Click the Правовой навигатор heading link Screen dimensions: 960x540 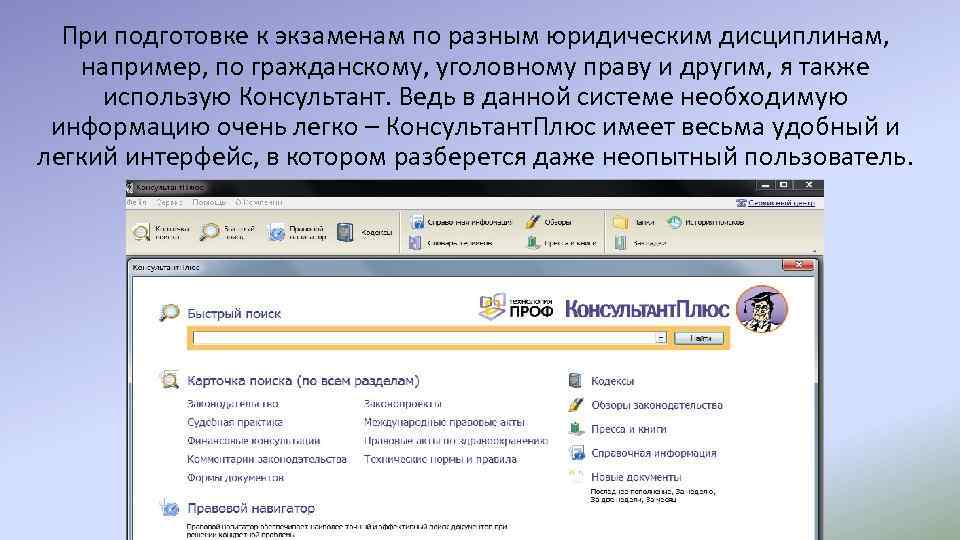coord(251,508)
